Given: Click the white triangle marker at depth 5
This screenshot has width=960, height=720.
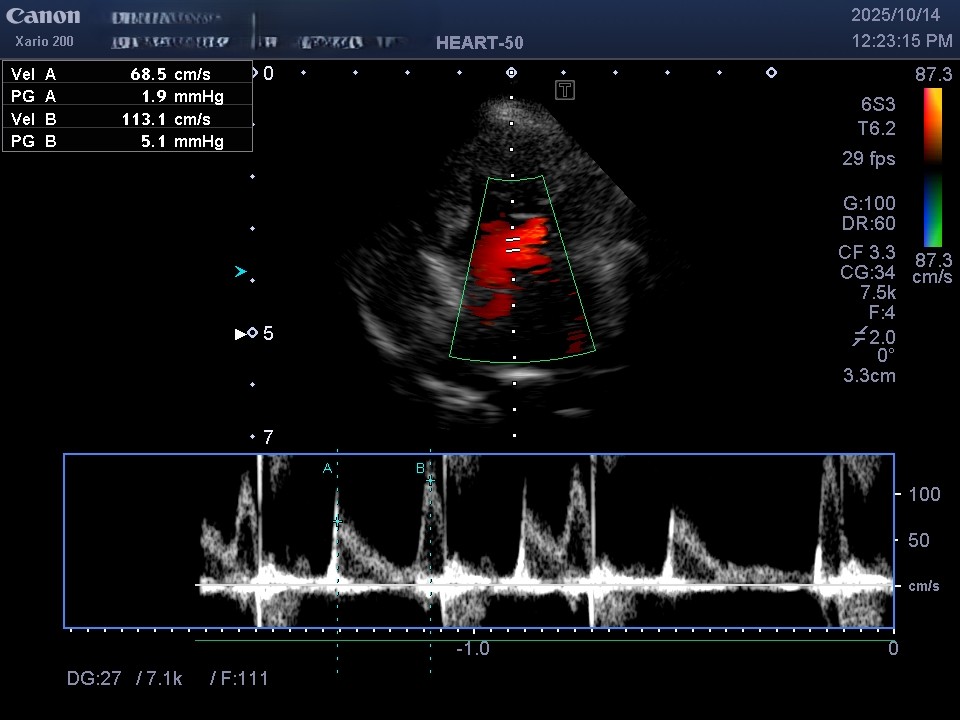Looking at the screenshot, I should [x=240, y=333].
